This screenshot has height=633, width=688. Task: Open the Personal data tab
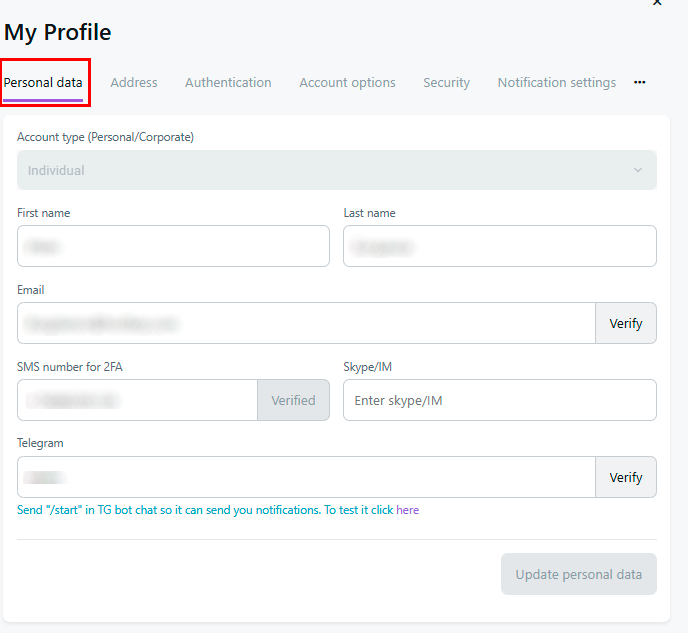(x=43, y=83)
